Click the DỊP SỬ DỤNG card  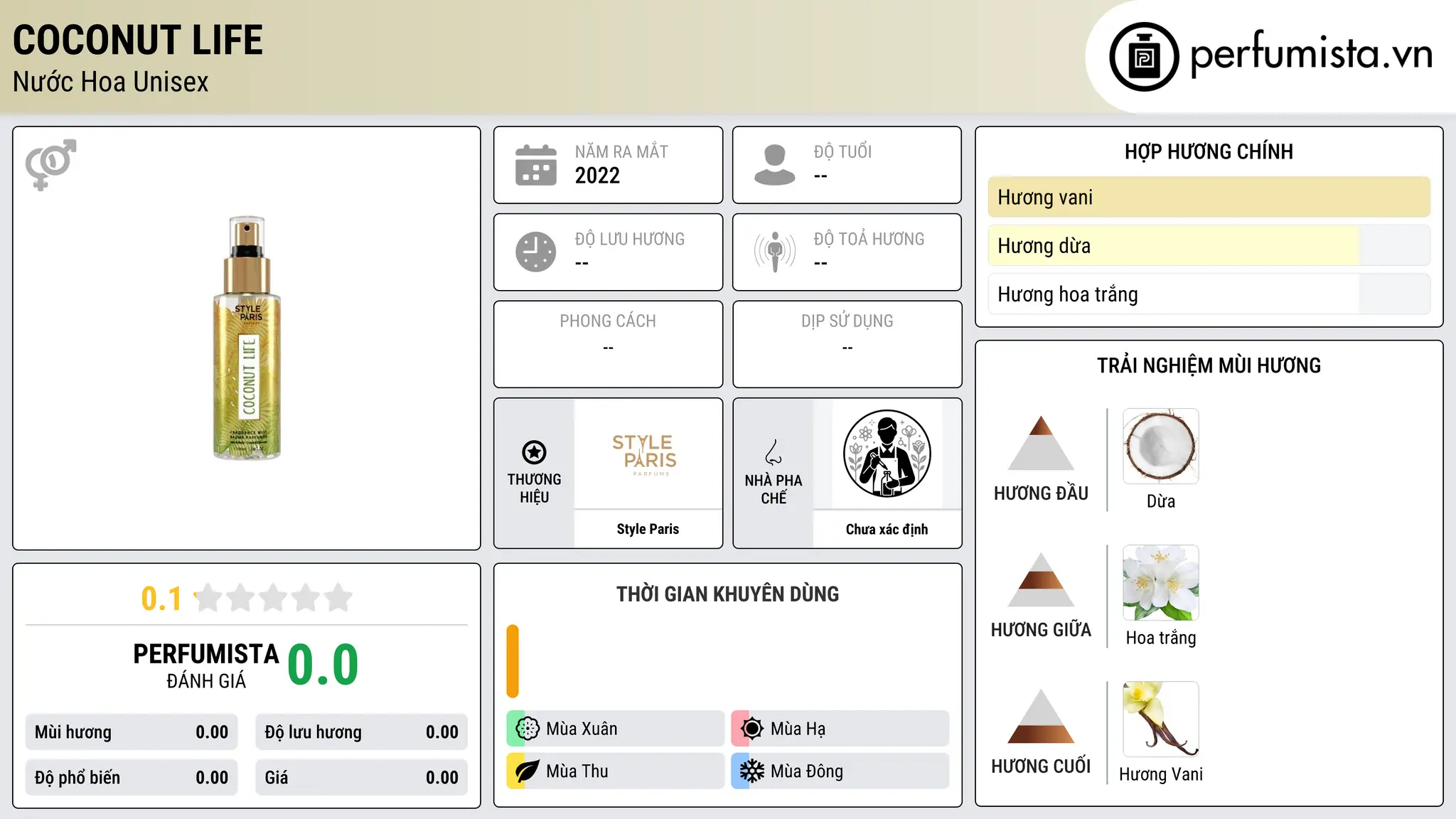coord(847,344)
